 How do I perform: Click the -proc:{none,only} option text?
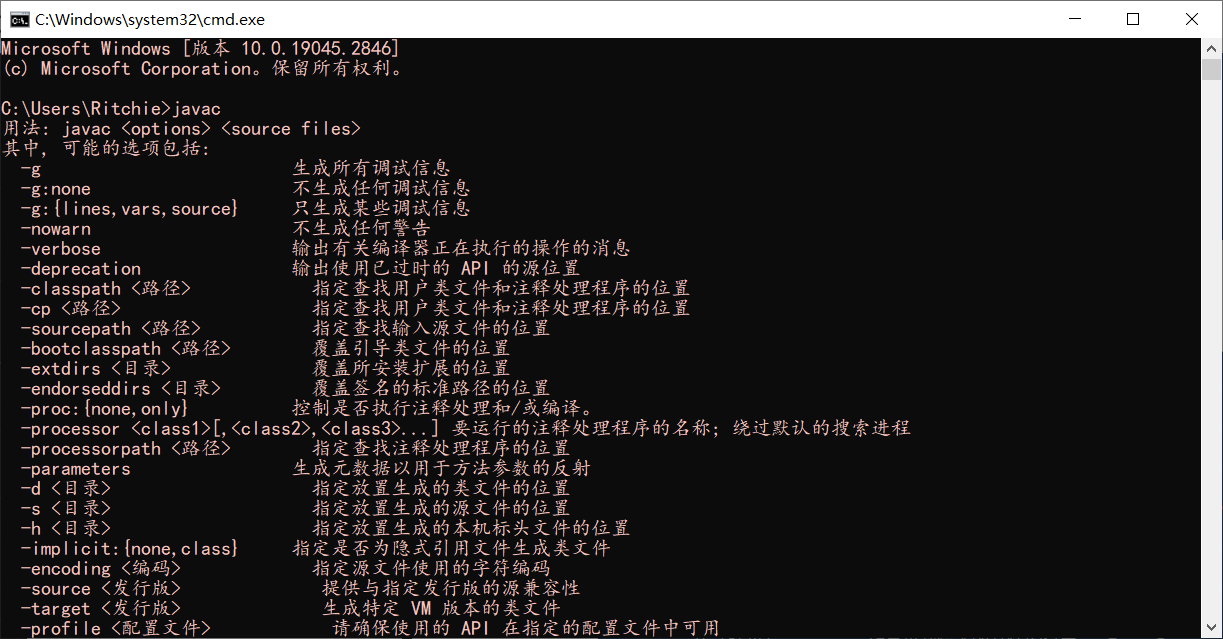pos(104,409)
